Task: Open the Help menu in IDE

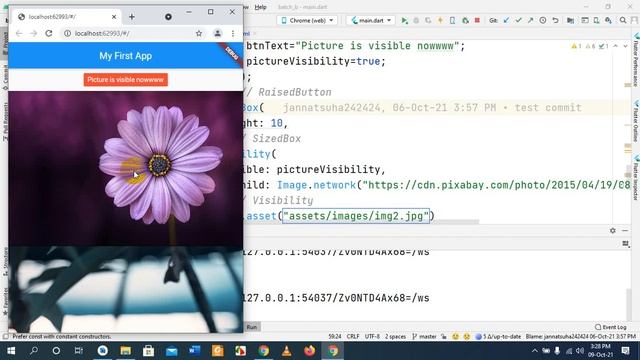Action: tap(260, 7)
